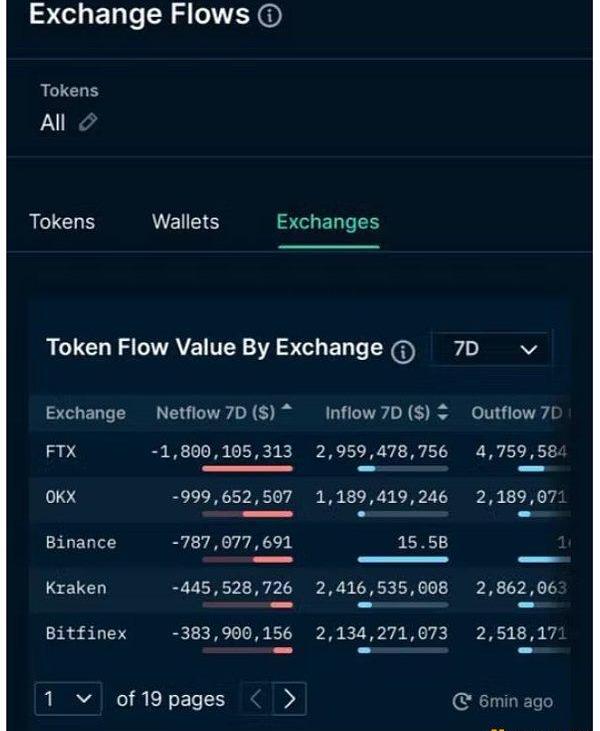Viewport: 600px width, 731px height.
Task: Click the FTX exchange row
Action: (61, 451)
